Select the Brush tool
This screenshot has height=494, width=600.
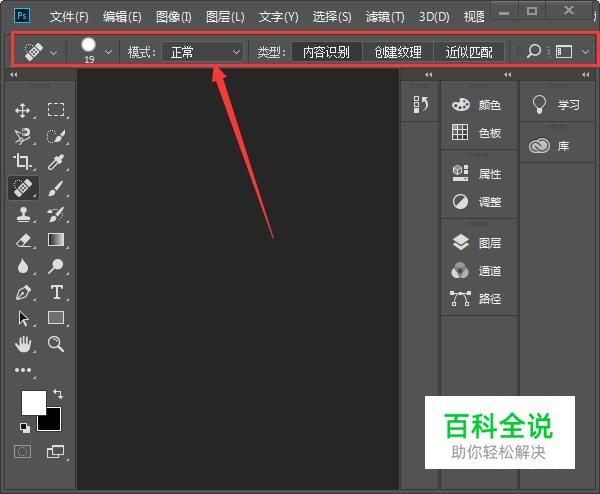click(56, 188)
